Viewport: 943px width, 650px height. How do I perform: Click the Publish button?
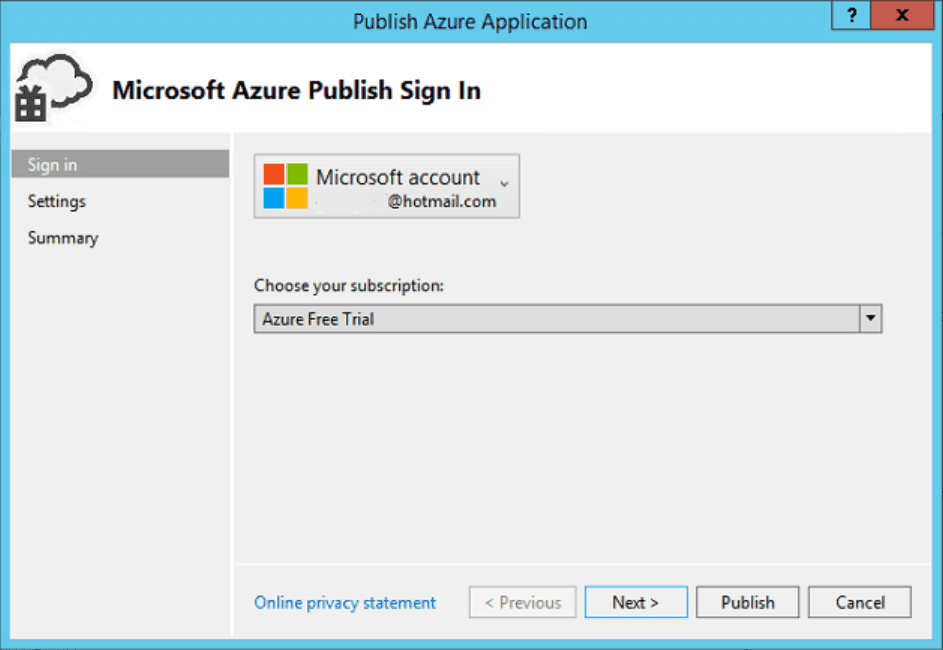point(748,602)
